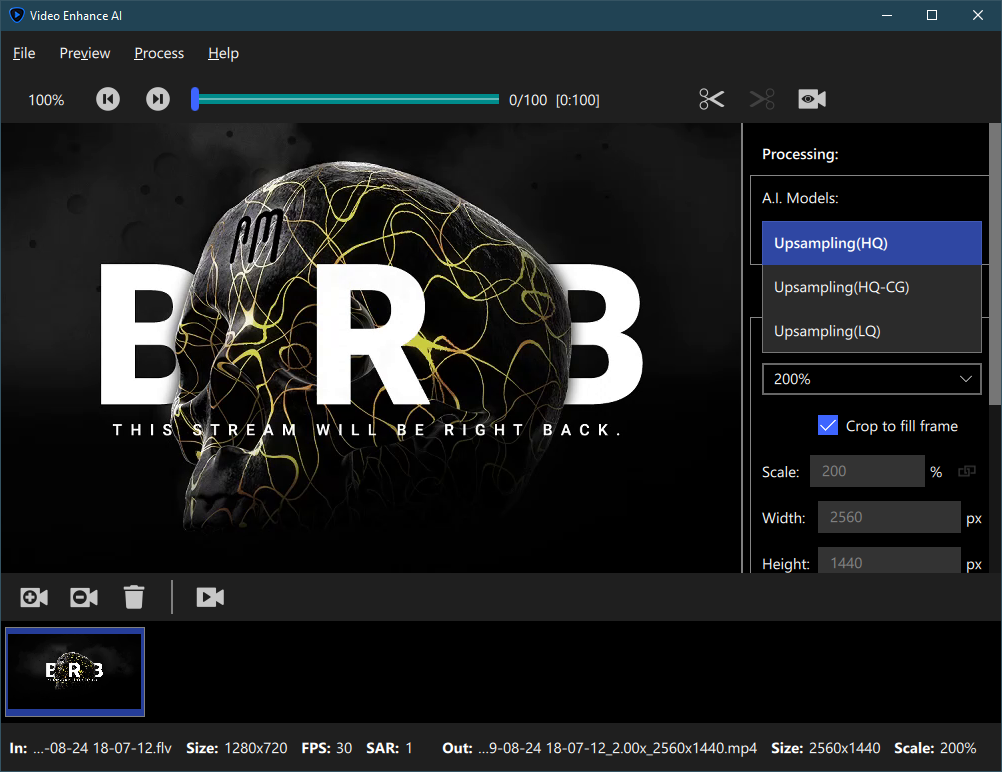Click the scissors trim icon
The width and height of the screenshot is (1002, 772).
(x=712, y=99)
